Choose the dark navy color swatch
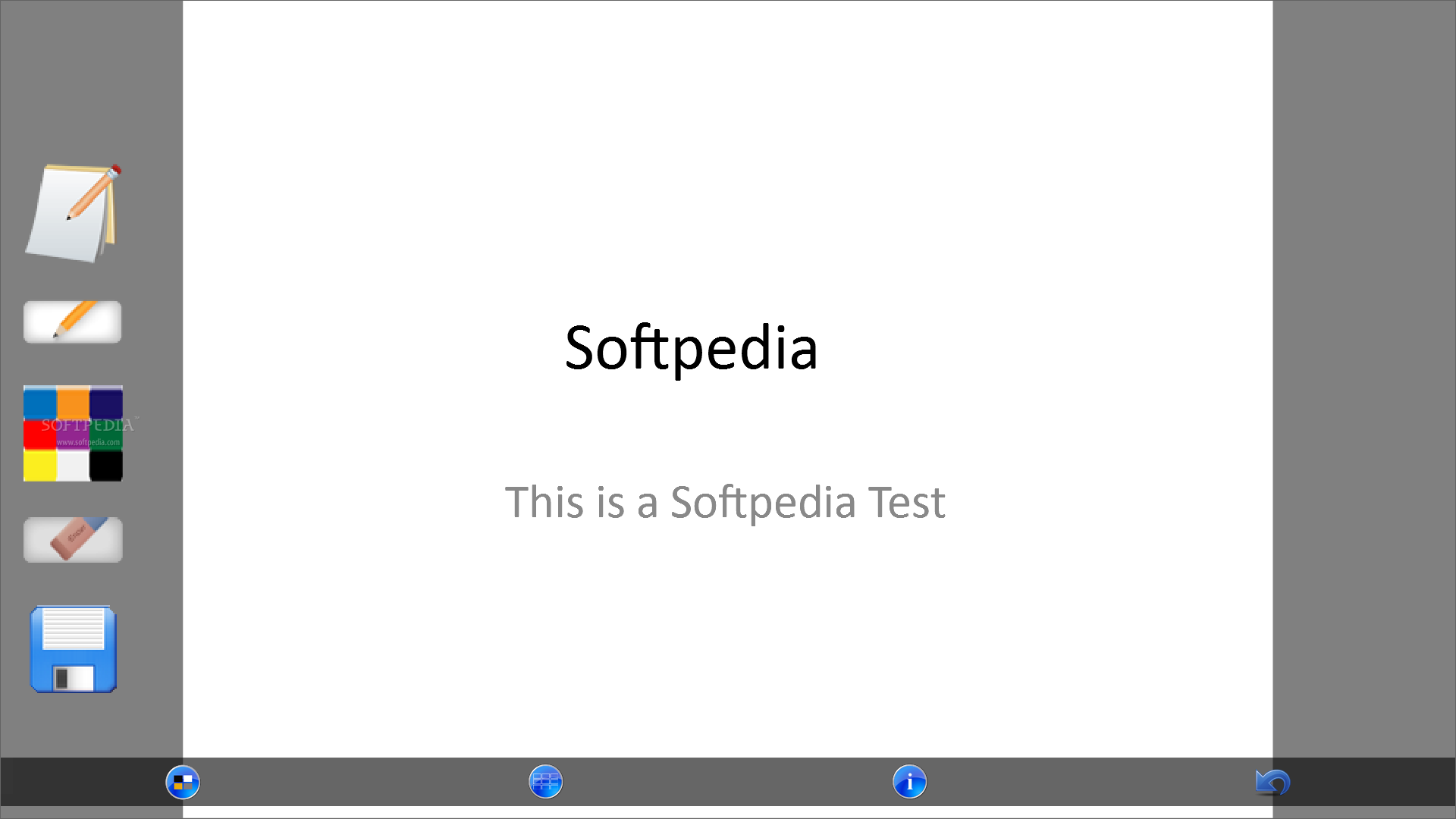 coord(106,403)
